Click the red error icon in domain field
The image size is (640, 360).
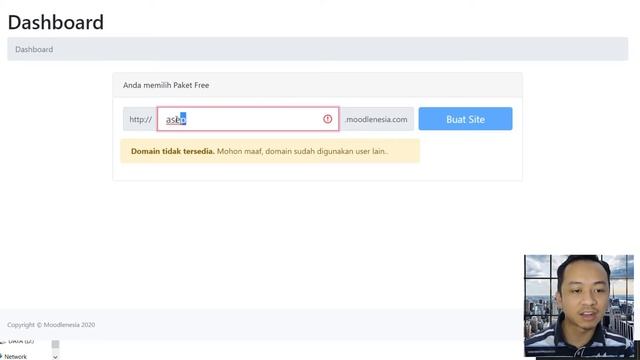tap(327, 119)
